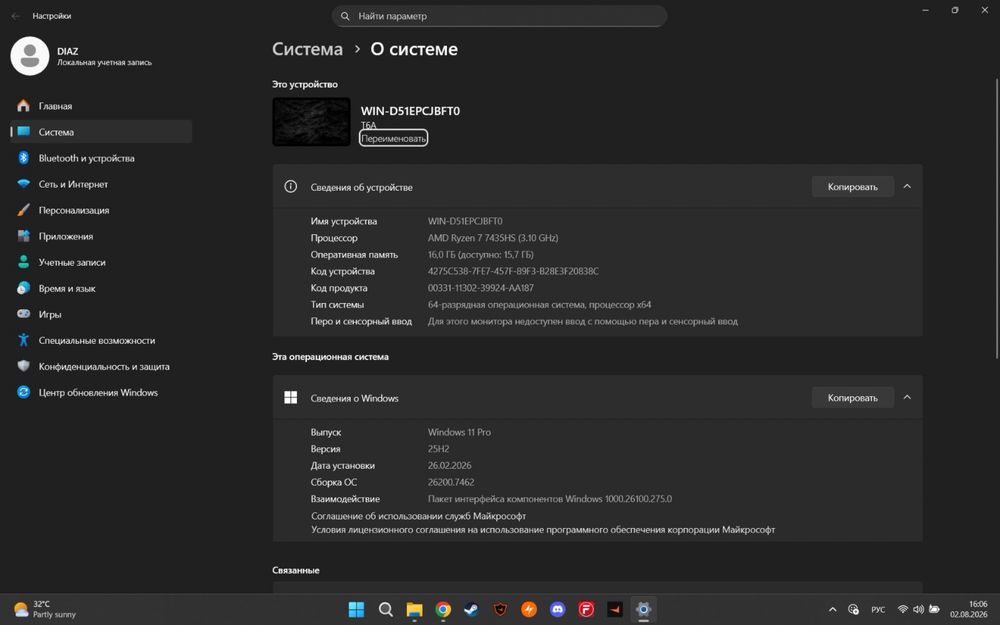Click the Время и язык icon
The height and width of the screenshot is (625, 1000).
click(x=24, y=288)
